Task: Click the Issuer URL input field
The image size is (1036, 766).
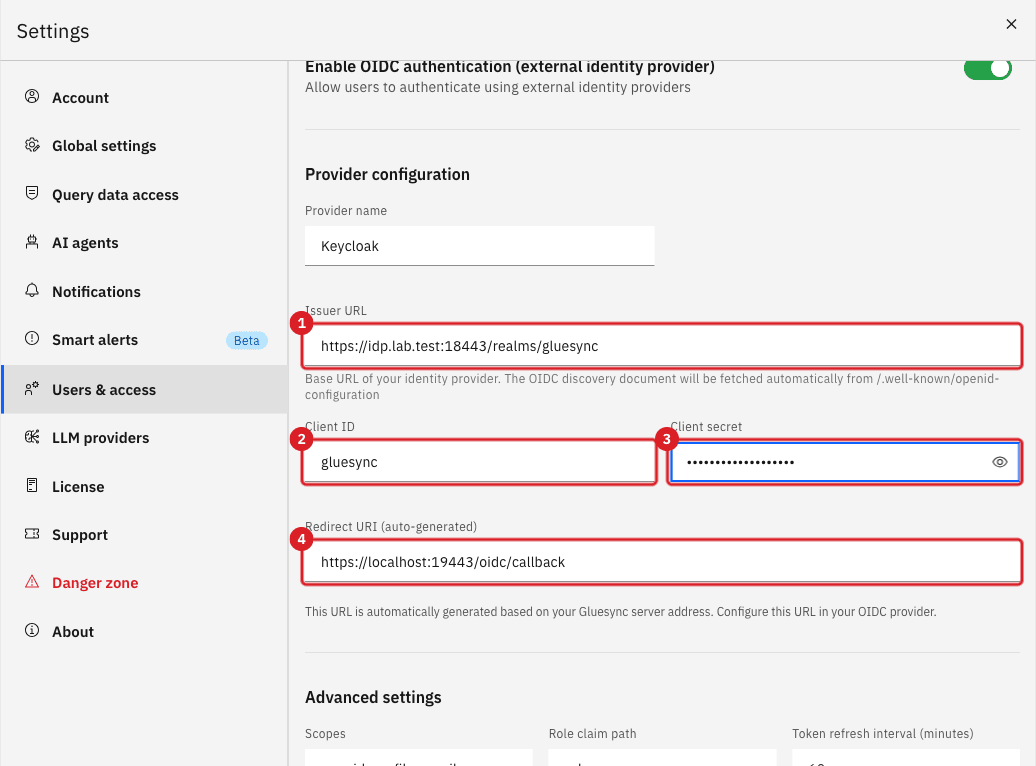Action: pyautogui.click(x=662, y=346)
